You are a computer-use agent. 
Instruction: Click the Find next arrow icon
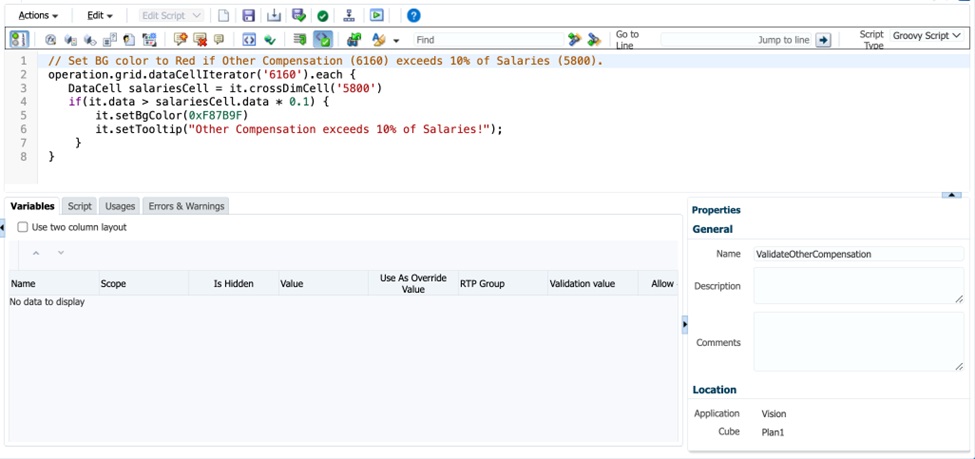pos(574,40)
